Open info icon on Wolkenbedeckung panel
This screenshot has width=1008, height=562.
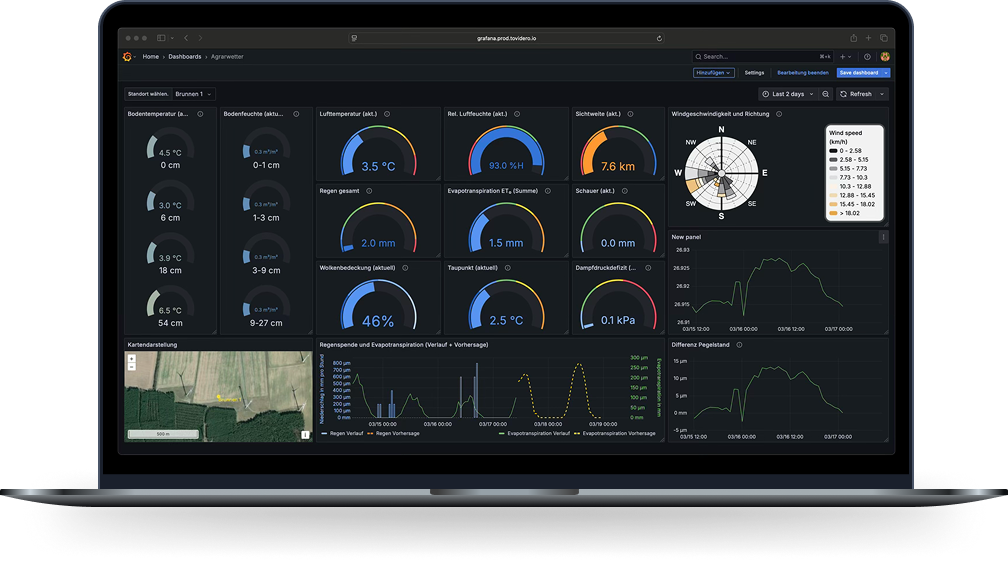(405, 268)
